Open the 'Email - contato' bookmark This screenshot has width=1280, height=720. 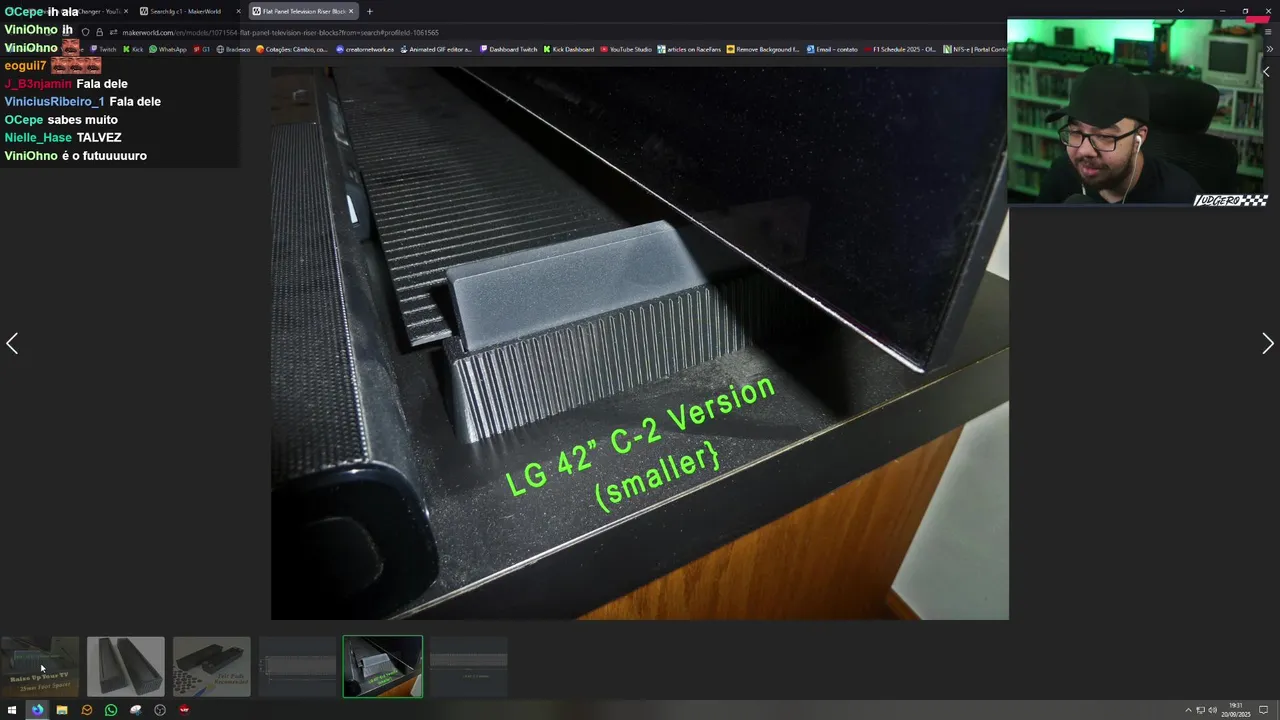(832, 49)
